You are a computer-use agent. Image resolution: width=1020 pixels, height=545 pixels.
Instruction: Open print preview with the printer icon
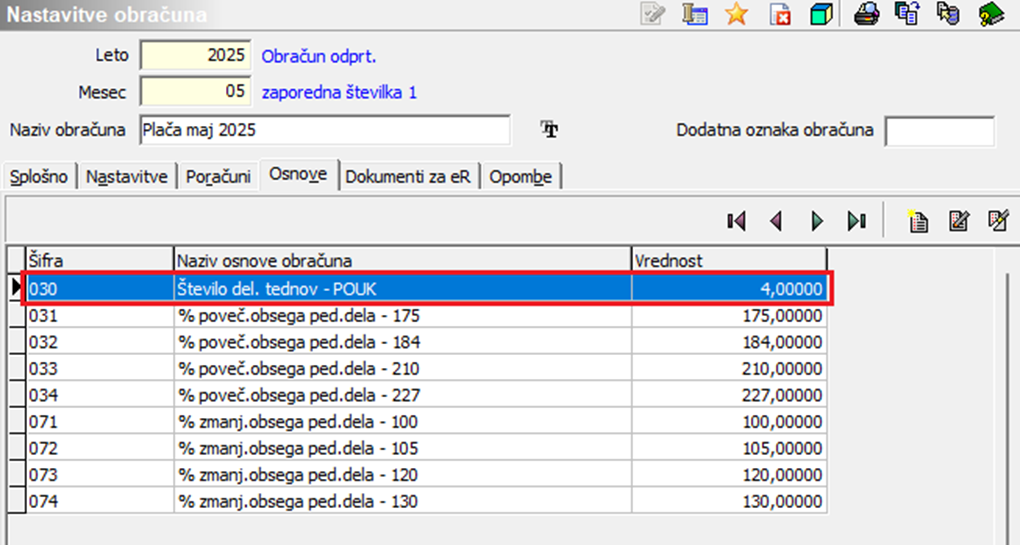866,14
